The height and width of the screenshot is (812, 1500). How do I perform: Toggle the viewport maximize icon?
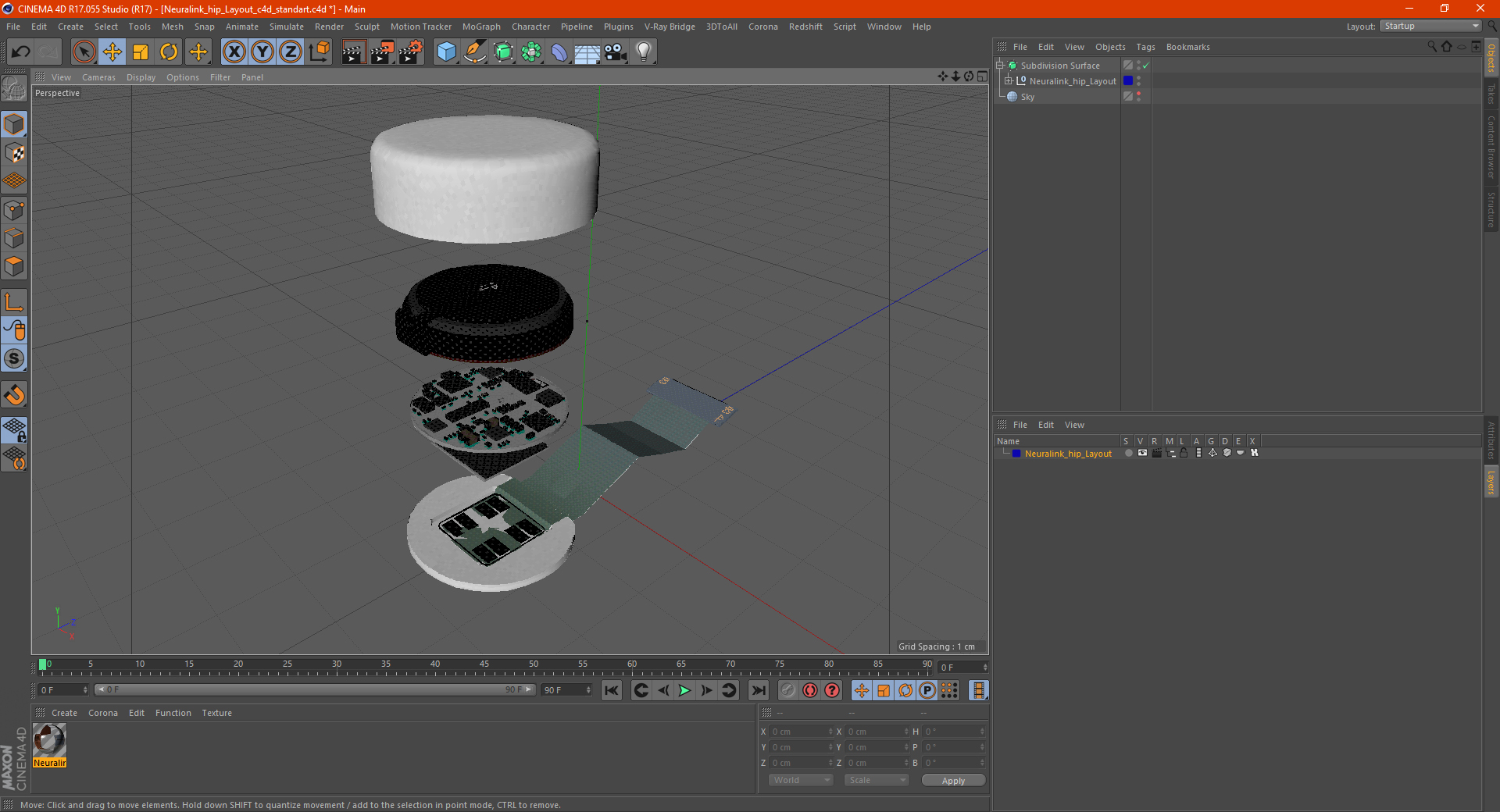click(982, 77)
